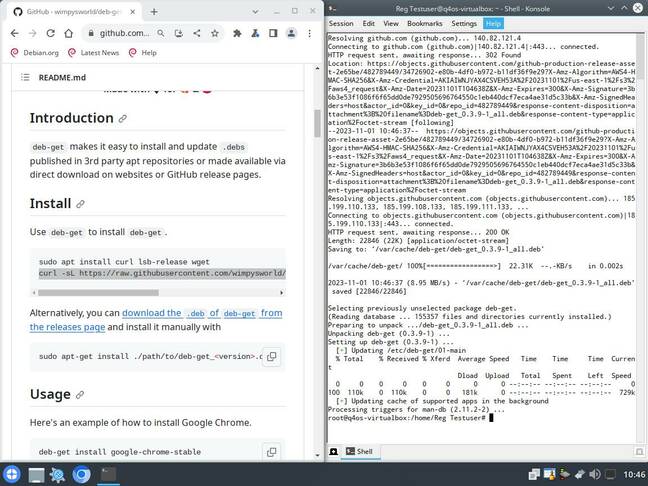Reload the GitHub page
This screenshot has height=486, width=648.
(x=50, y=33)
